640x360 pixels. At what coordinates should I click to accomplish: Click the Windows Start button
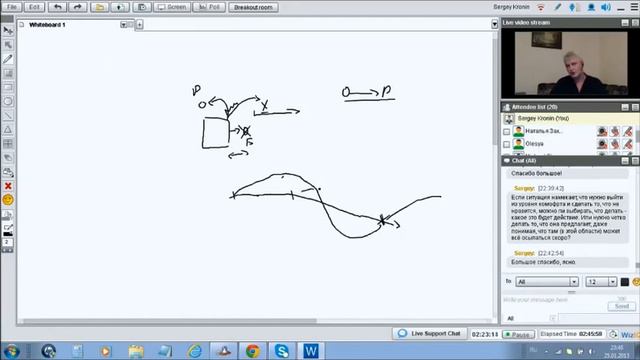[11, 351]
